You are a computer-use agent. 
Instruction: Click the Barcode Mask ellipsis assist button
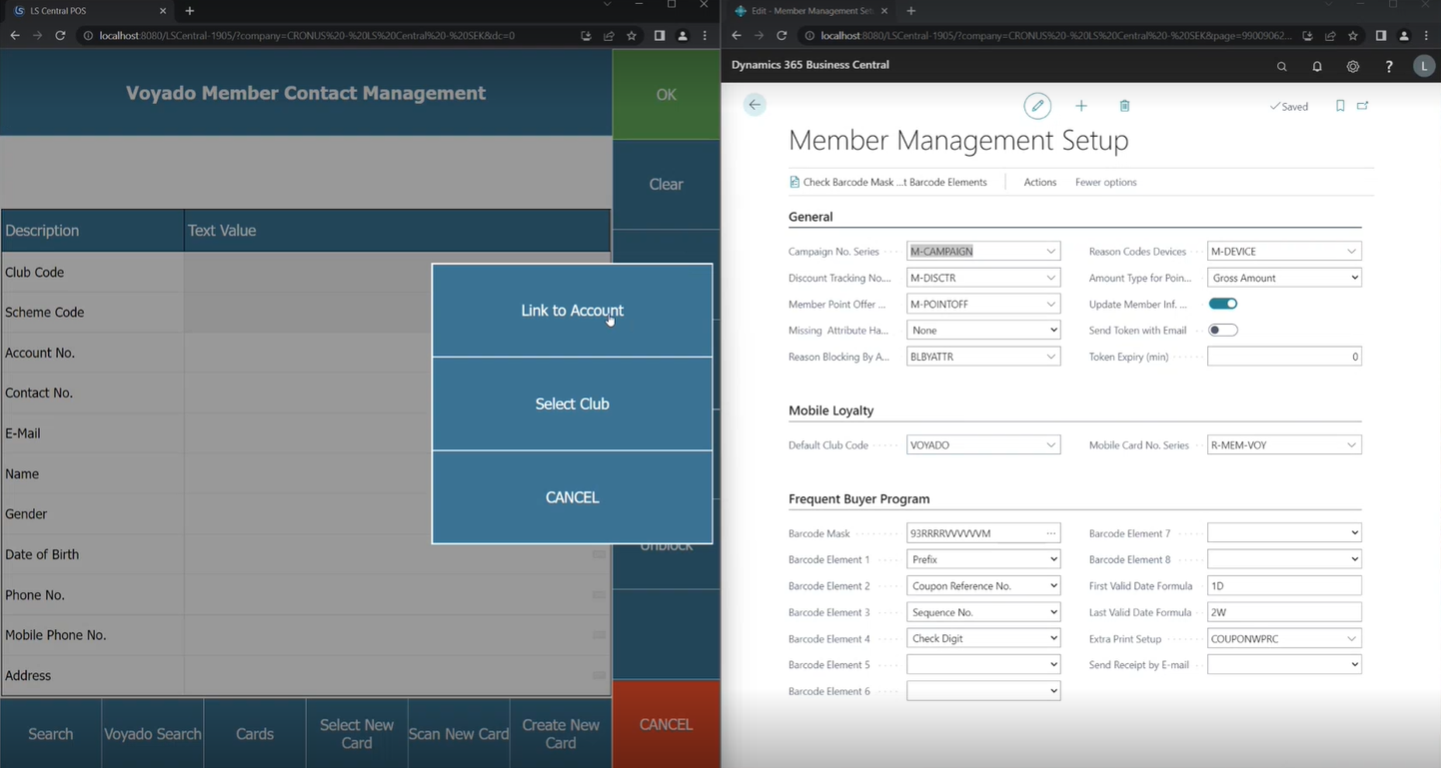pyautogui.click(x=1050, y=533)
